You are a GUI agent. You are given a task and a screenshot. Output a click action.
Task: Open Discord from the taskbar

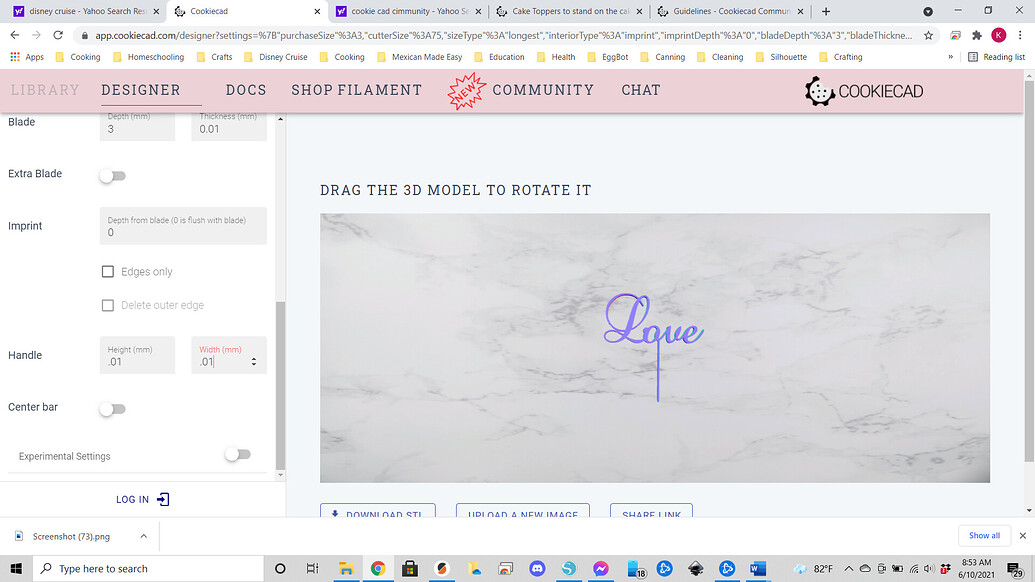535,568
